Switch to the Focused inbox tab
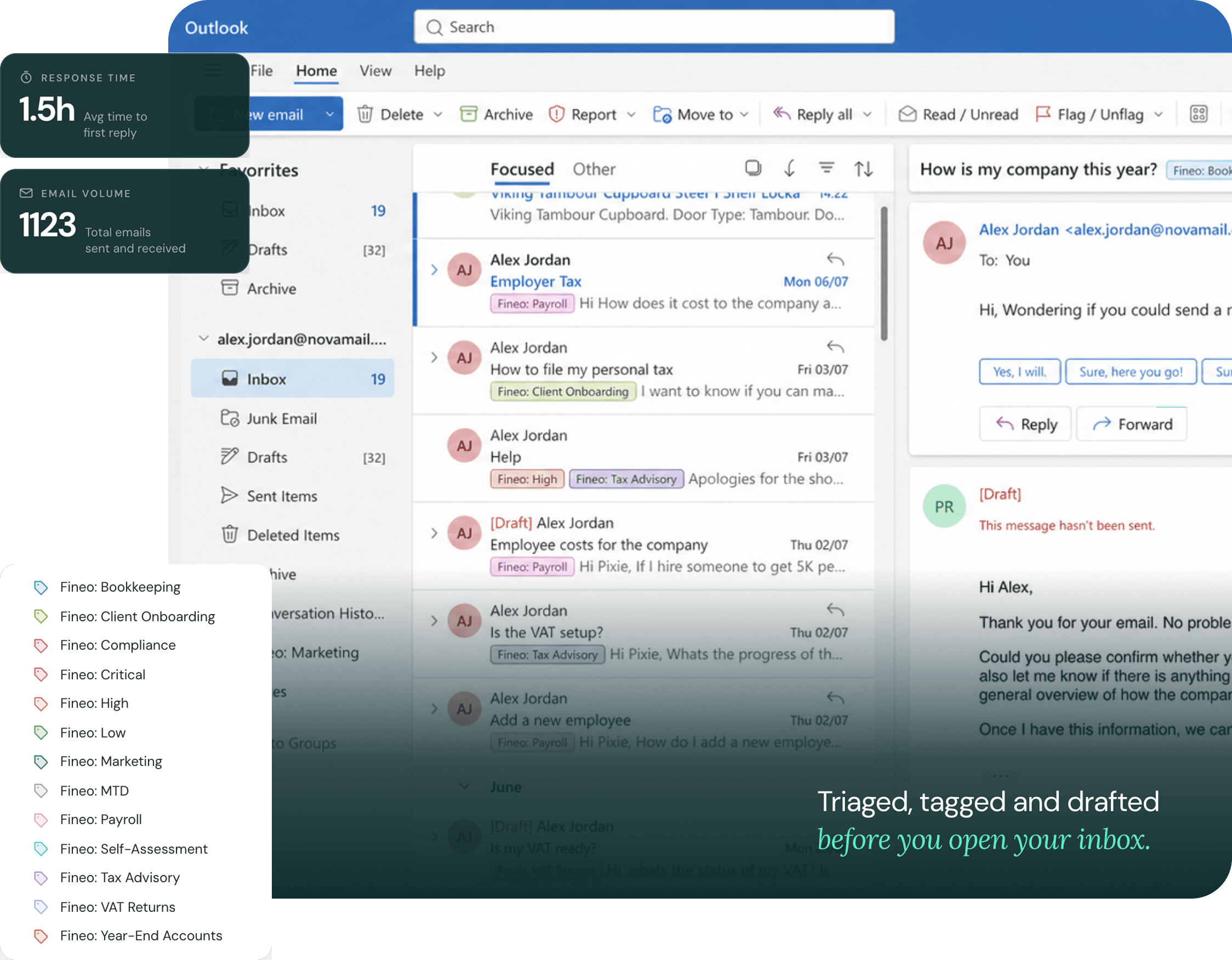 pos(522,169)
